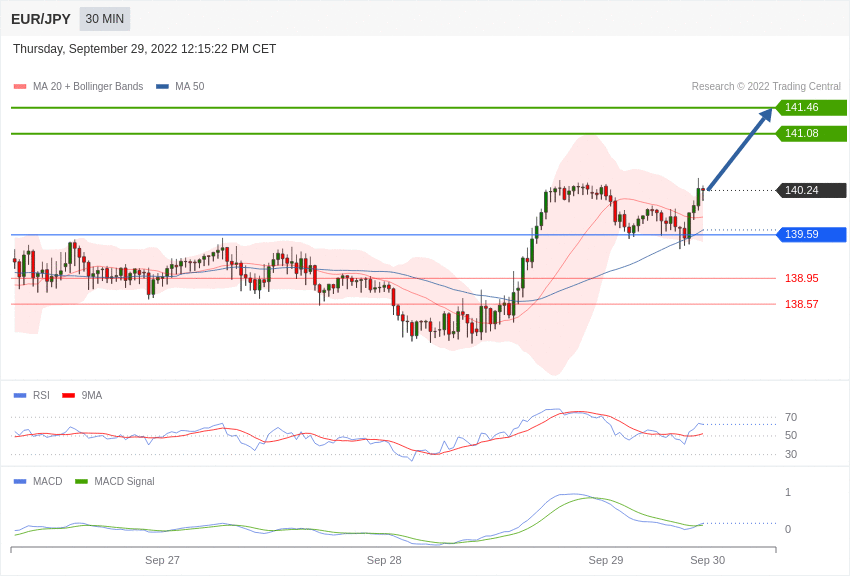The image size is (850, 576).
Task: Click the MACD axis value 0
Action: tap(788, 529)
